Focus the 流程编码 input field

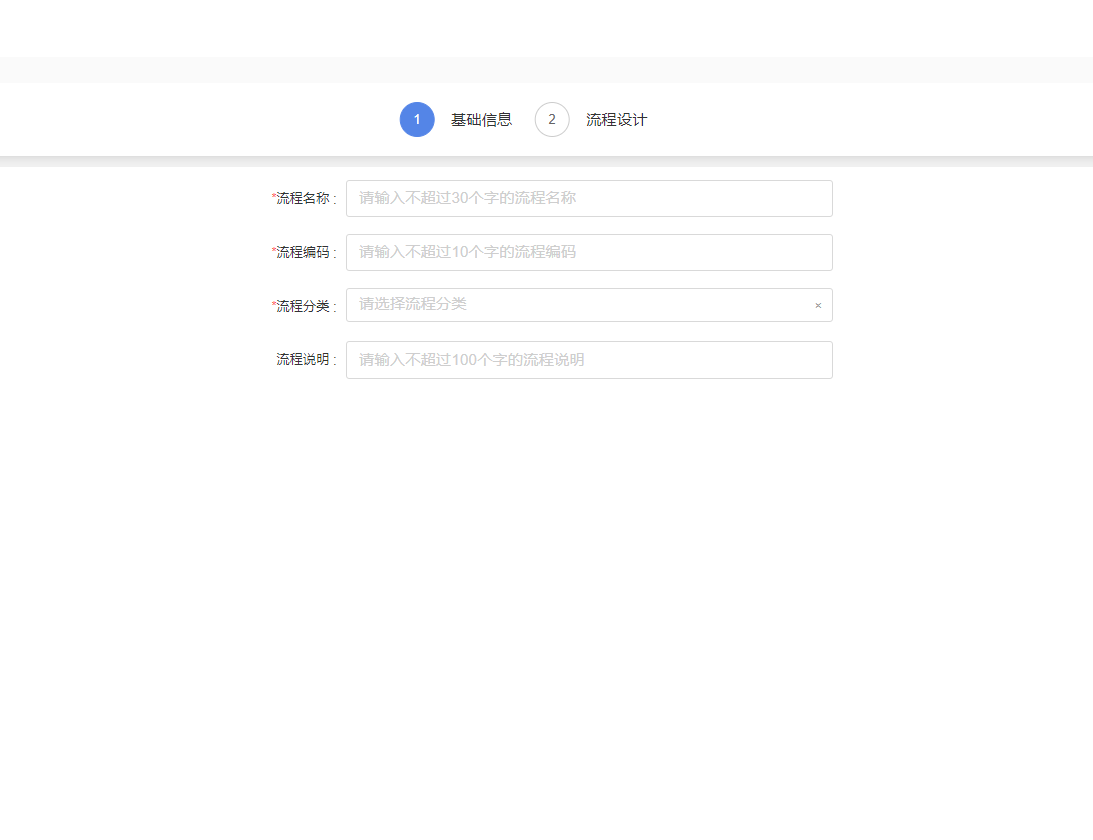[x=589, y=252]
